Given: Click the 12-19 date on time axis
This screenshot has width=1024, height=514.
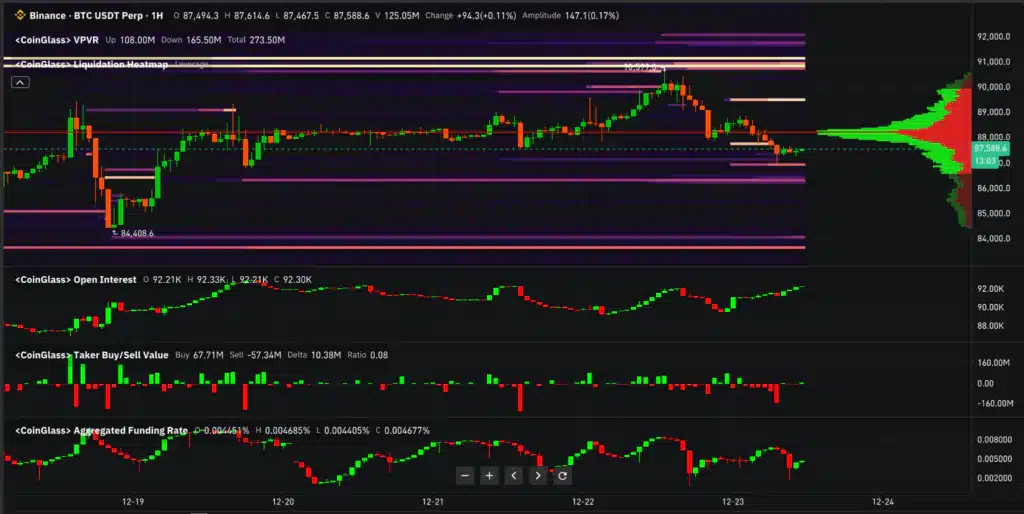Looking at the screenshot, I should click(x=133, y=500).
